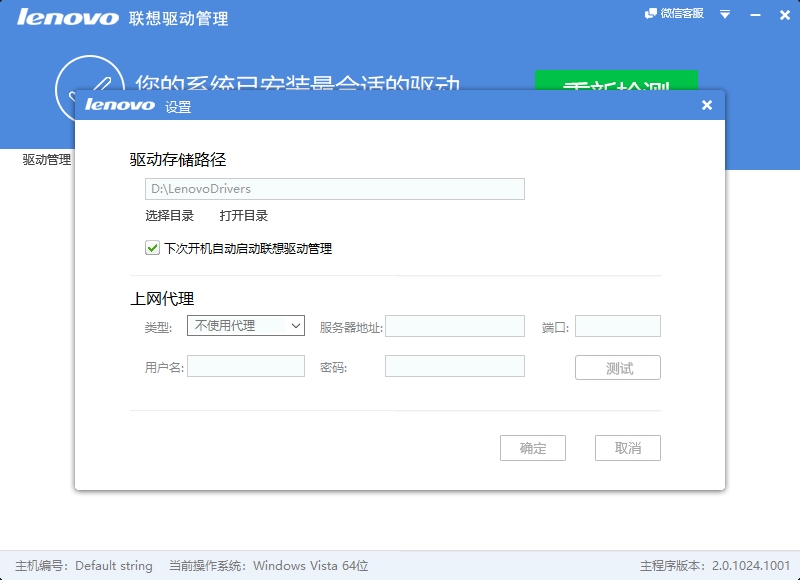Click the green 重新检测 button in main window
This screenshot has height=580, width=800.
pos(616,81)
